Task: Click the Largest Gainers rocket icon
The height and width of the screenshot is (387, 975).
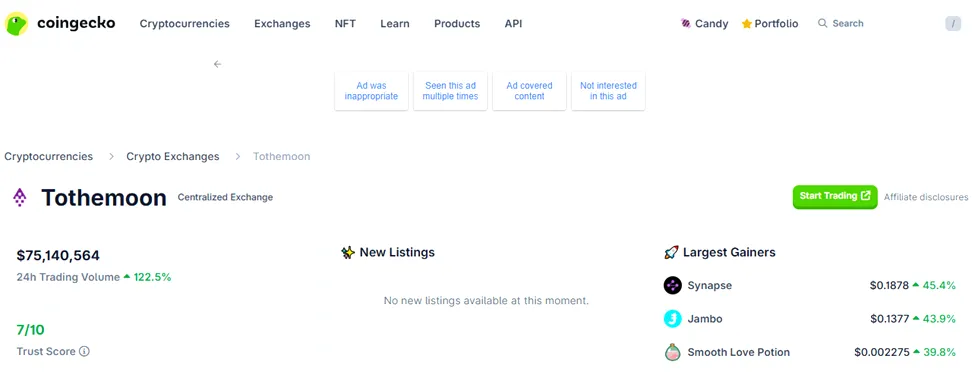Action: click(671, 253)
